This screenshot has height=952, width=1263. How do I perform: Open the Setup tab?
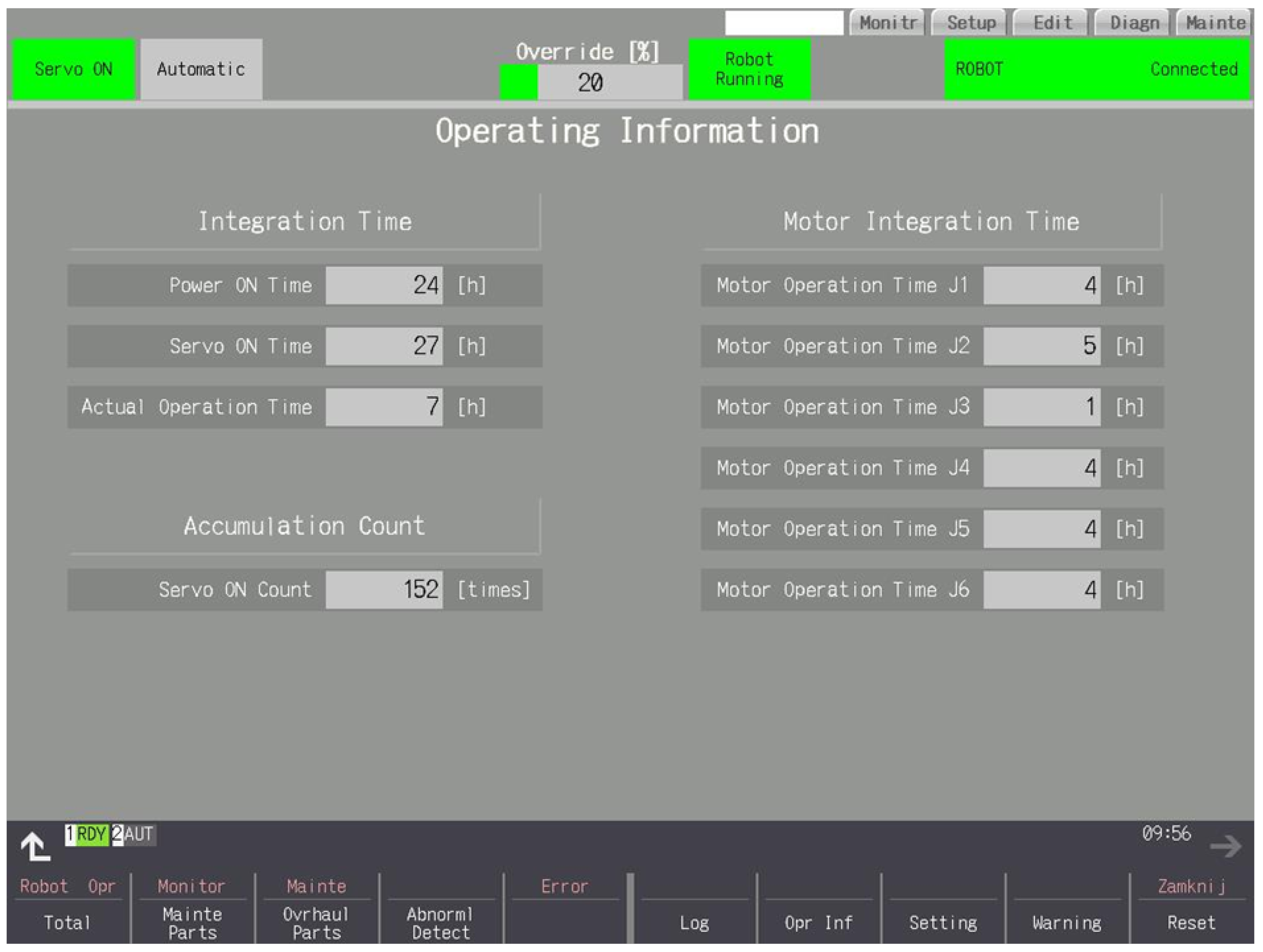[969, 23]
